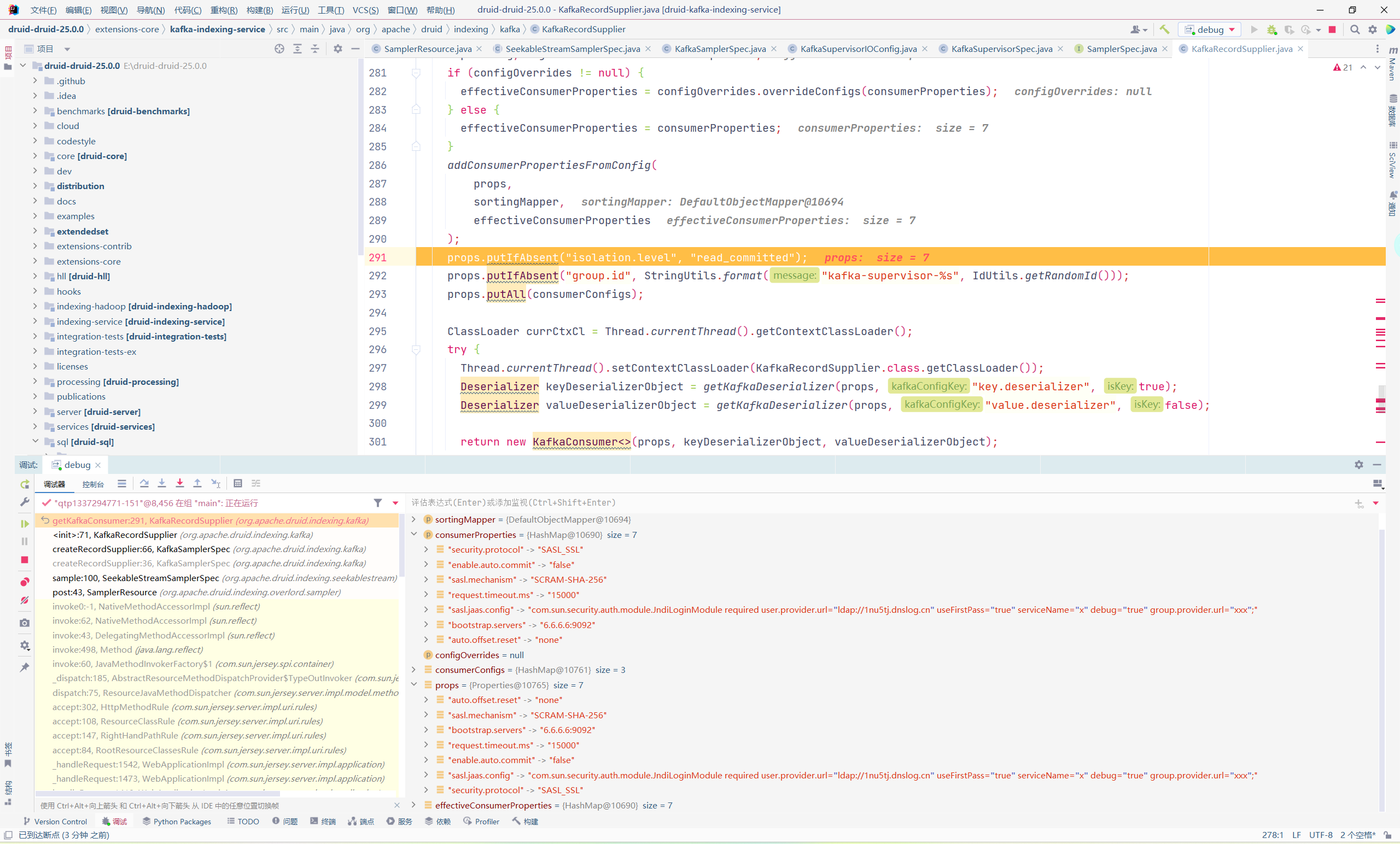This screenshot has width=1400, height=844.
Task: Open IDE settings gear in top toolbar
Action: 1373,30
